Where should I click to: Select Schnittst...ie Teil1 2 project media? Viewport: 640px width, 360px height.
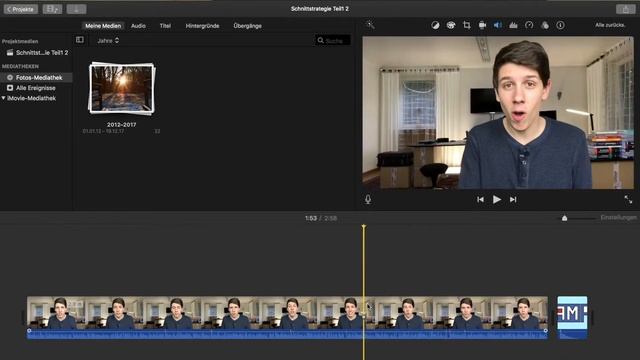[38, 53]
